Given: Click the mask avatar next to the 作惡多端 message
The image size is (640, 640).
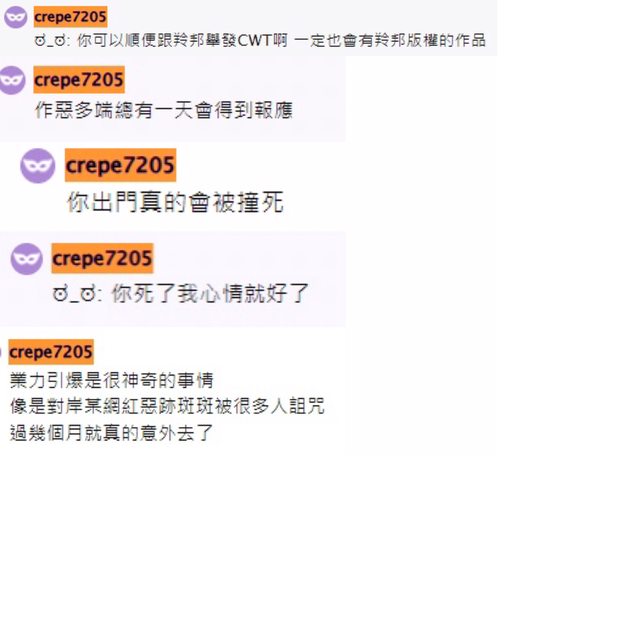Looking at the screenshot, I should (11, 80).
